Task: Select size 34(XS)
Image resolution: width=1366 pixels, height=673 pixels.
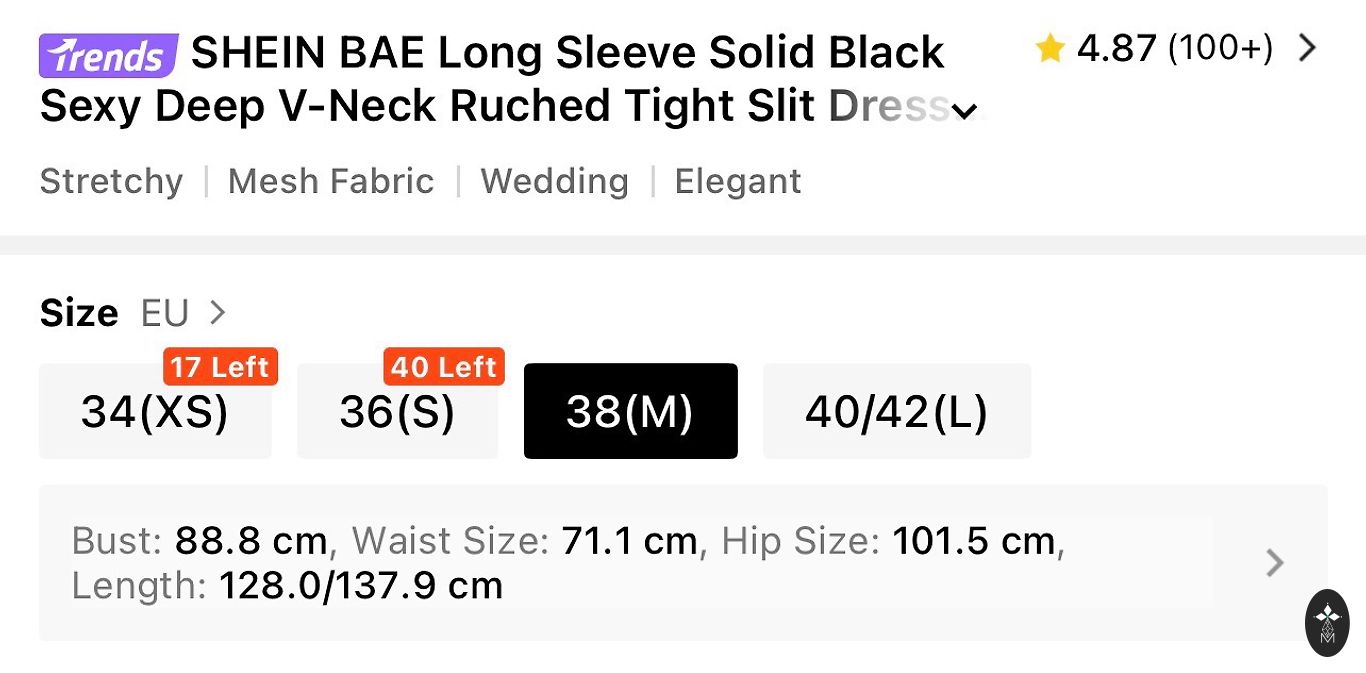Action: tap(155, 411)
